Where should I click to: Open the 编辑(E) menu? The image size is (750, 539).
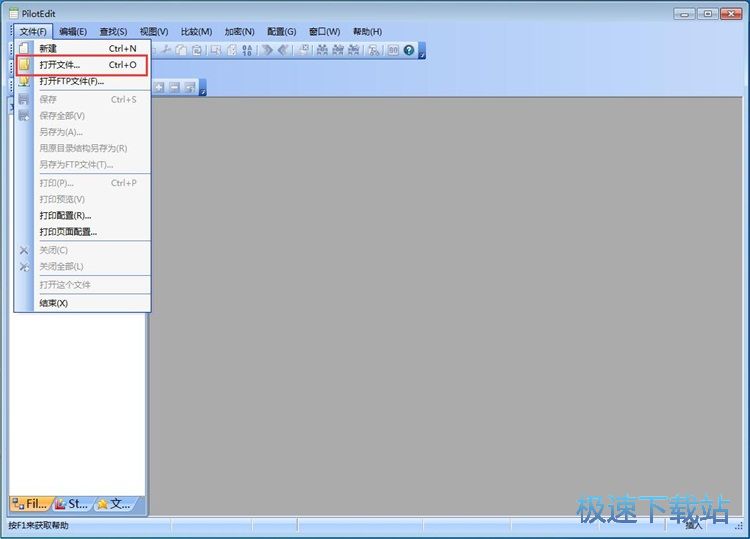(73, 31)
